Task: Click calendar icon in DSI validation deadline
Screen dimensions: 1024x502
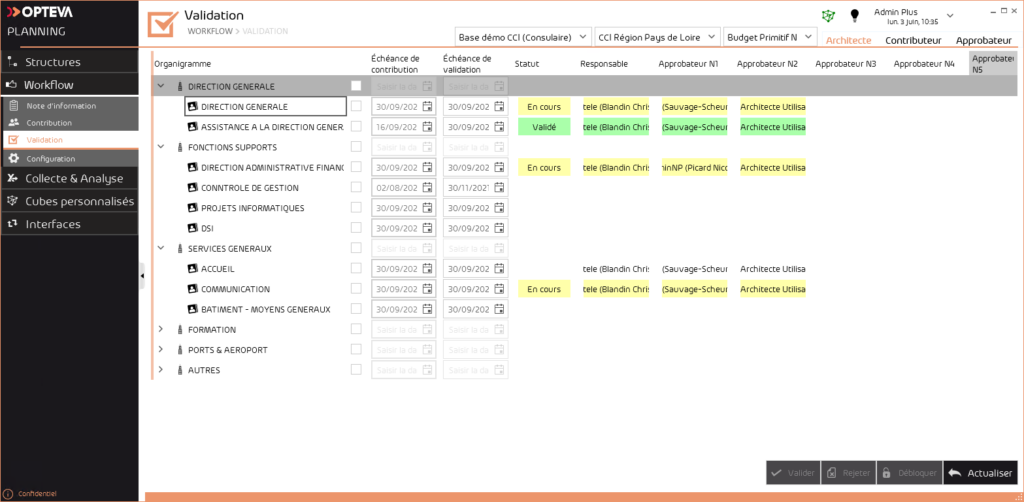Action: 500,228
